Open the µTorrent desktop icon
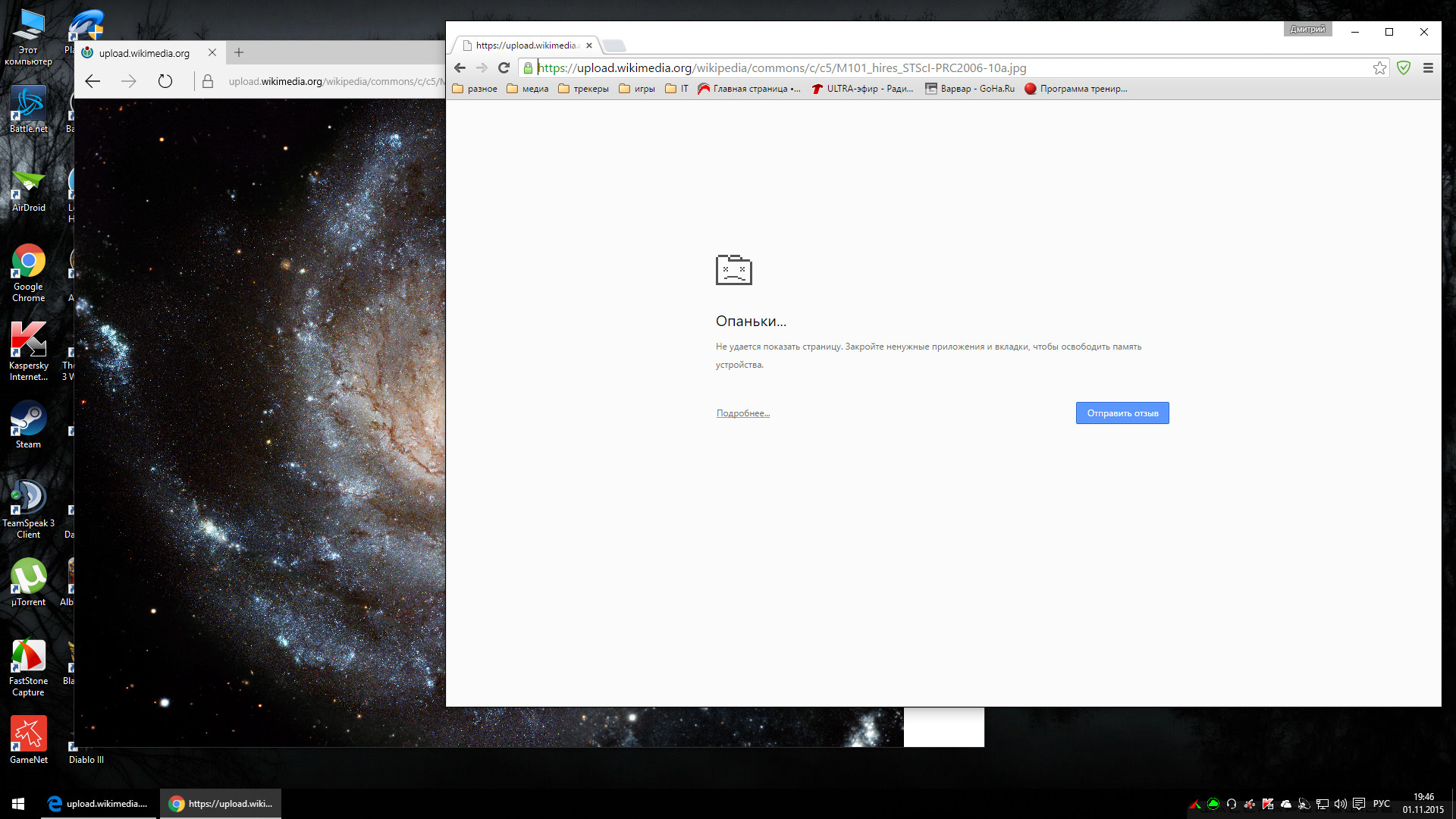This screenshot has width=1456, height=819. point(28,582)
